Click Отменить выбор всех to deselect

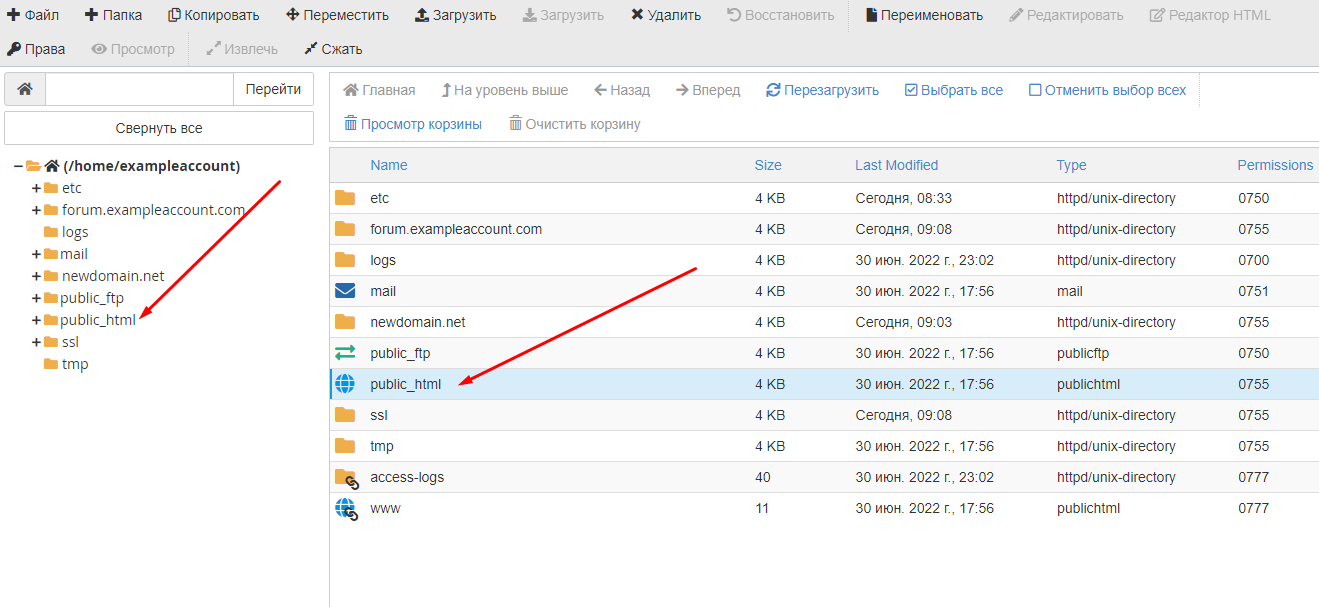[1107, 90]
